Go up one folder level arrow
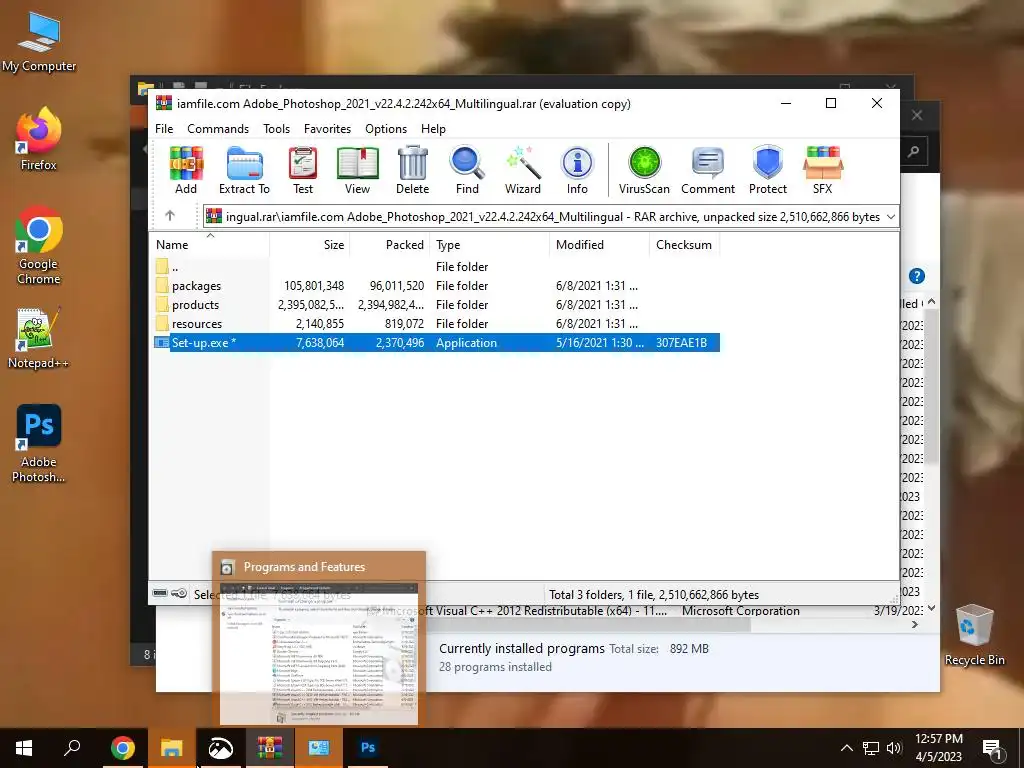 [x=170, y=216]
